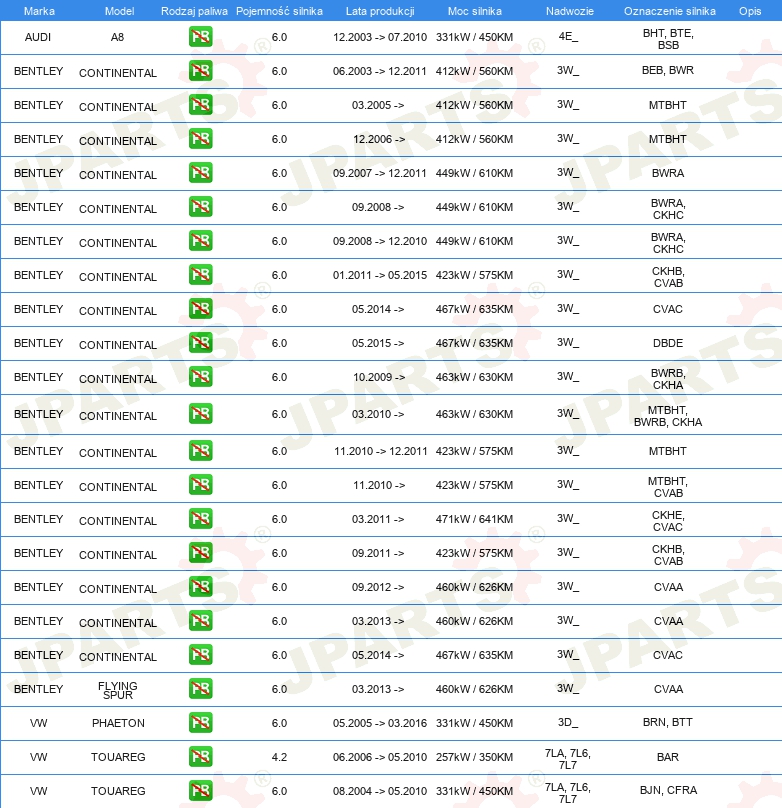The width and height of the screenshot is (782, 808).
Task: Click the fuel icon in the open-ended 09.2008 -> row
Action: [x=200, y=207]
